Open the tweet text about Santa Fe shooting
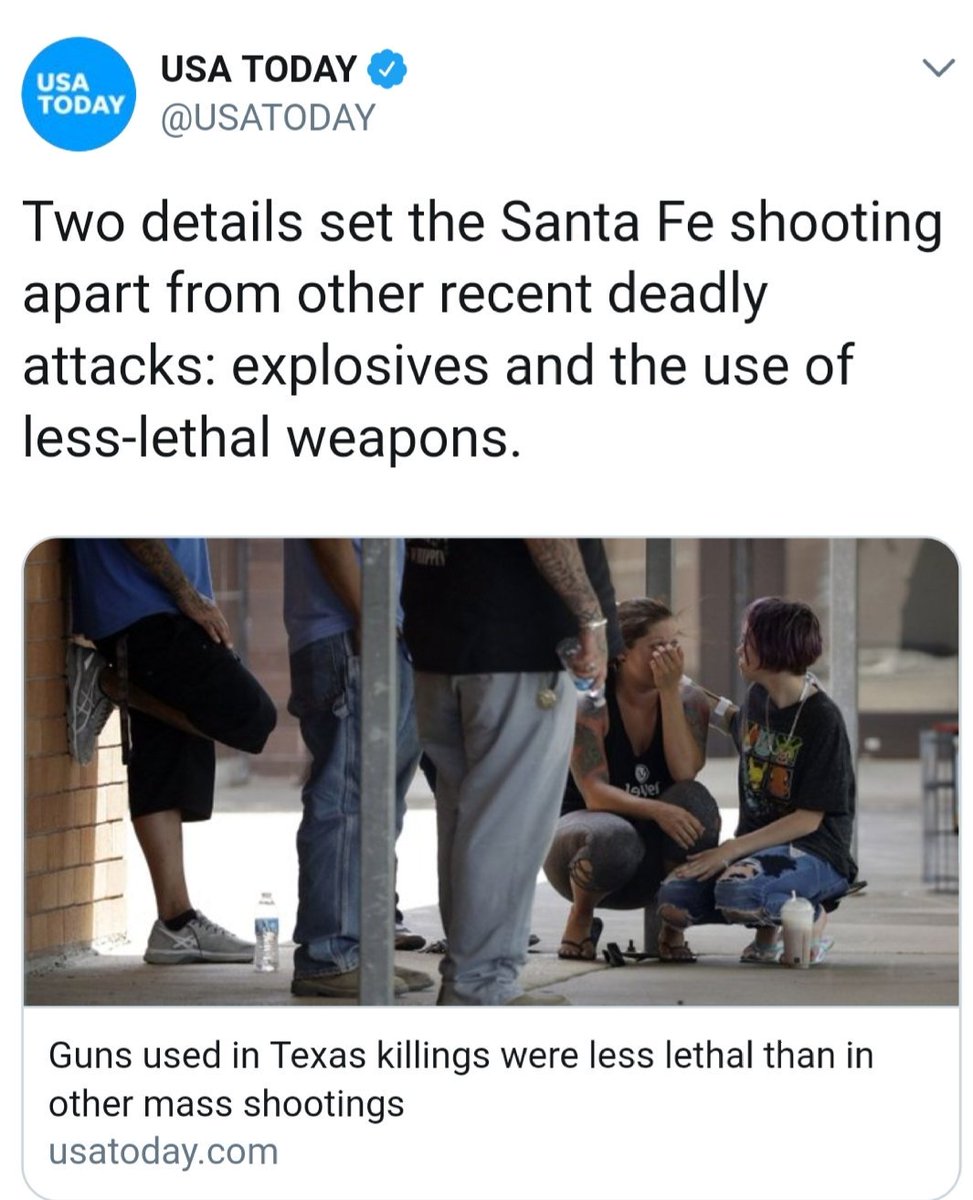 pyautogui.click(x=481, y=330)
